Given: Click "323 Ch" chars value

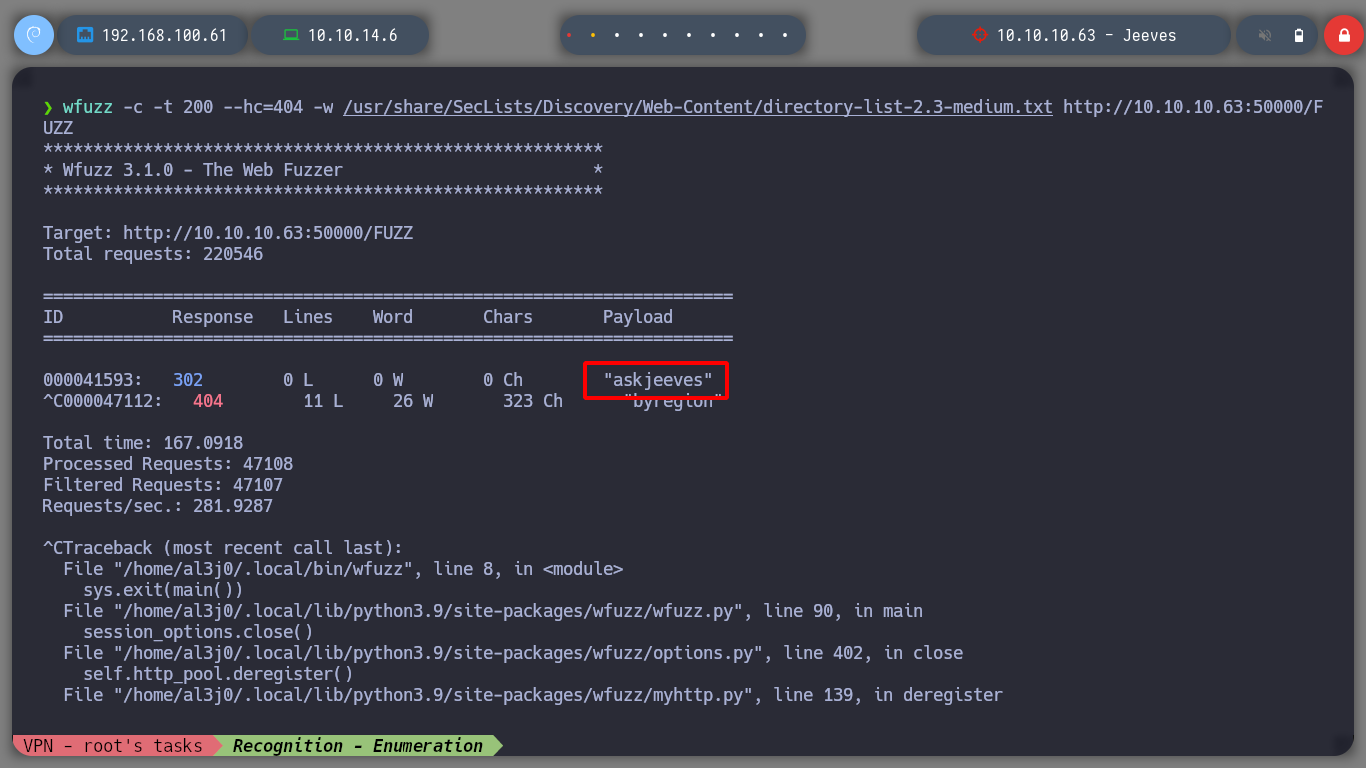Looking at the screenshot, I should click(x=533, y=401).
